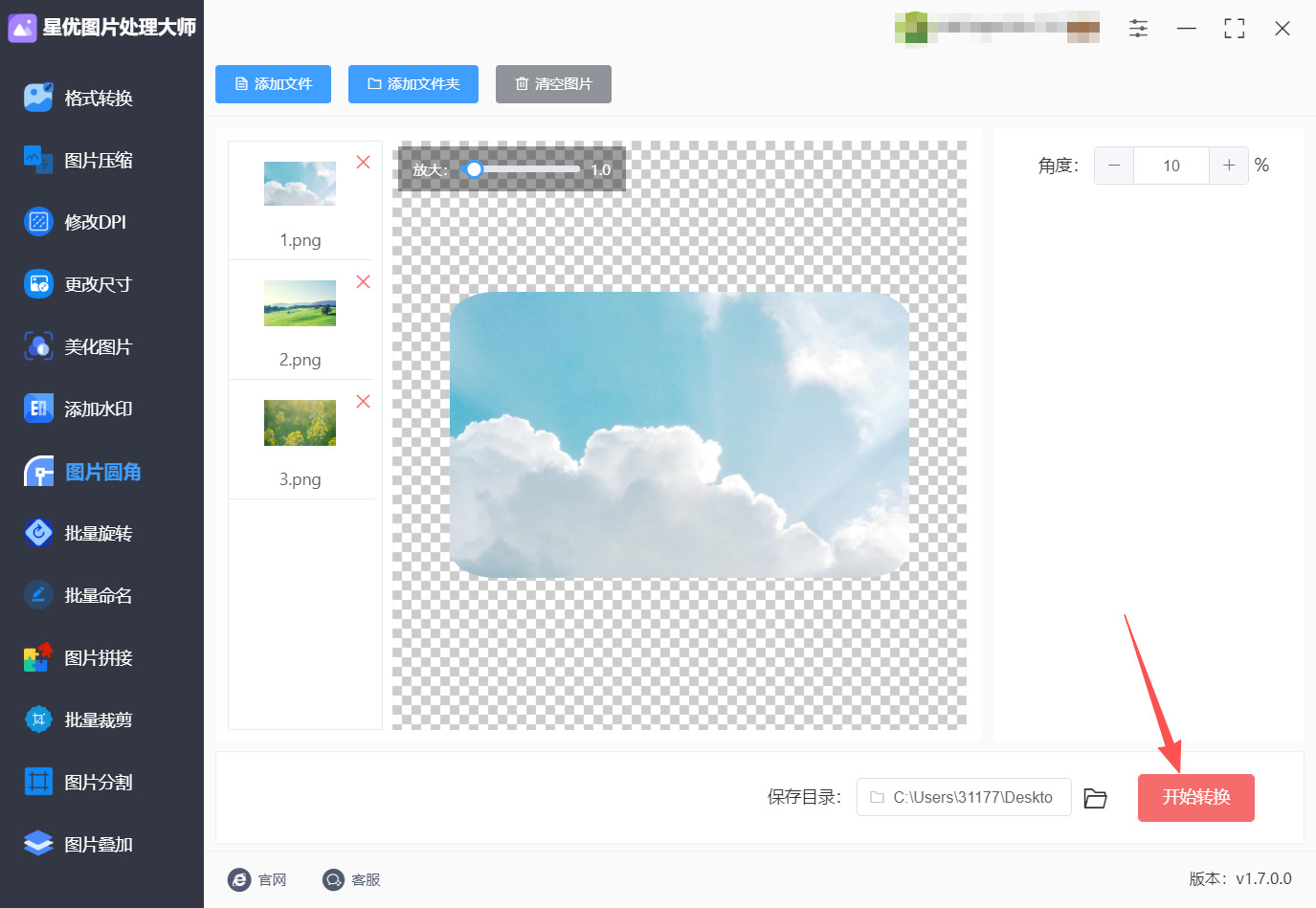
Task: Click the 版本: v1.7.0.0 text
Action: coord(1240,878)
